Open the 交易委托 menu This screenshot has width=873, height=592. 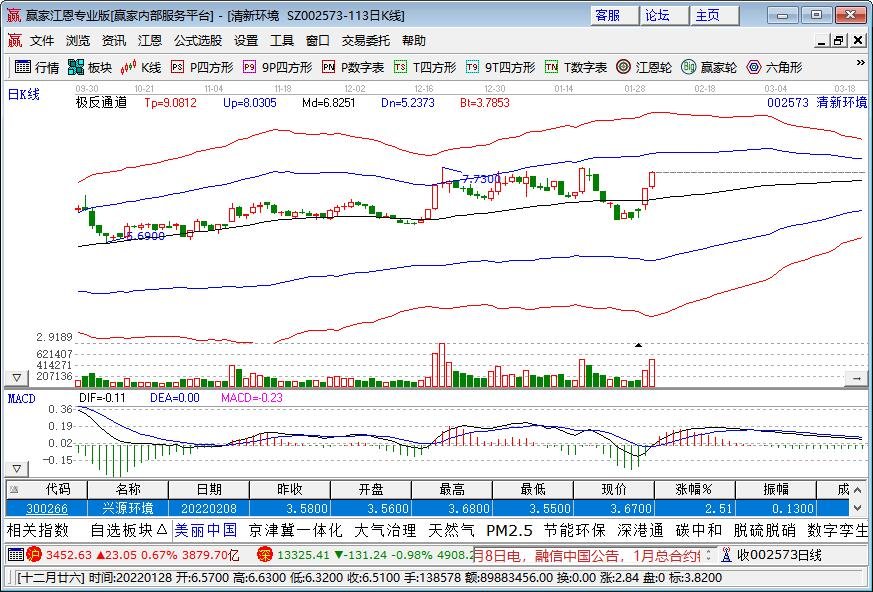point(366,41)
